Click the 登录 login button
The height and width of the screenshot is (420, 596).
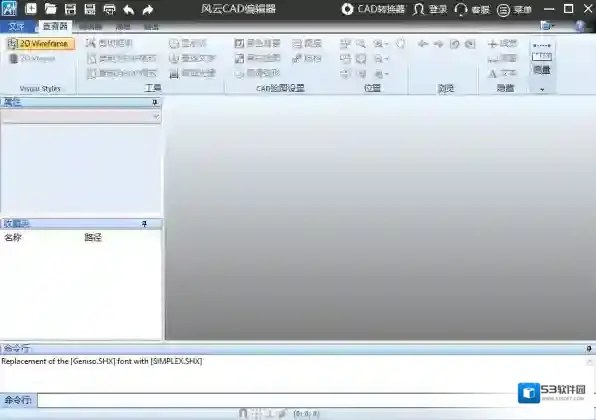(430, 9)
